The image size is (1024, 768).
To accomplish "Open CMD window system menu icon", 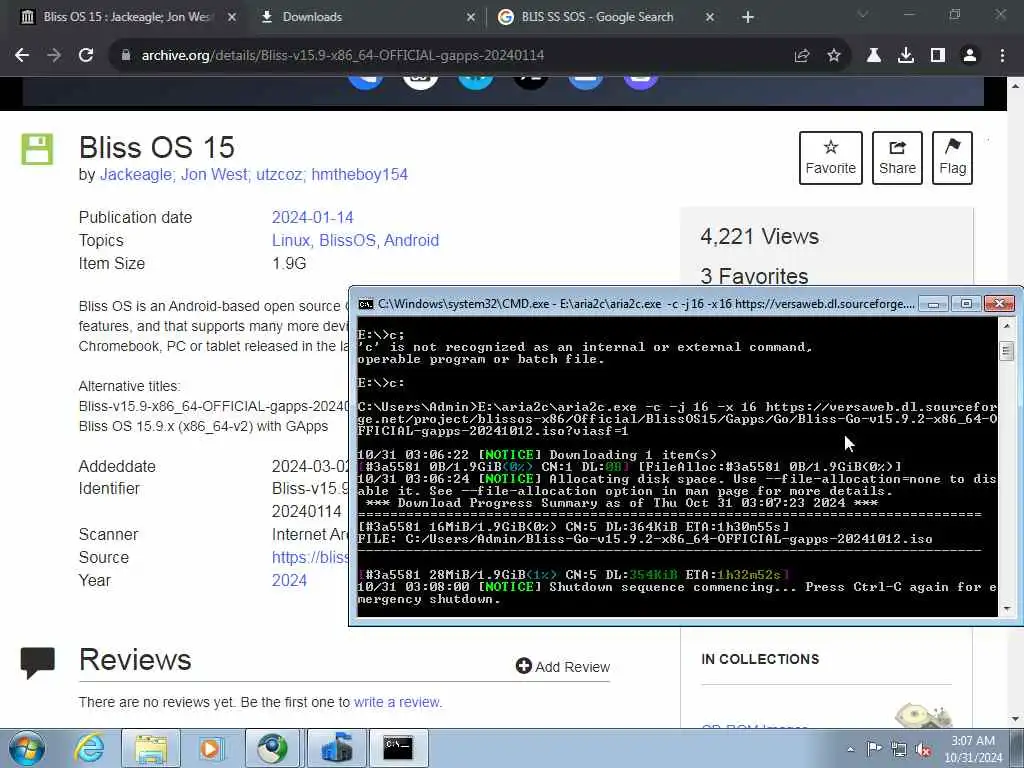I will 366,304.
